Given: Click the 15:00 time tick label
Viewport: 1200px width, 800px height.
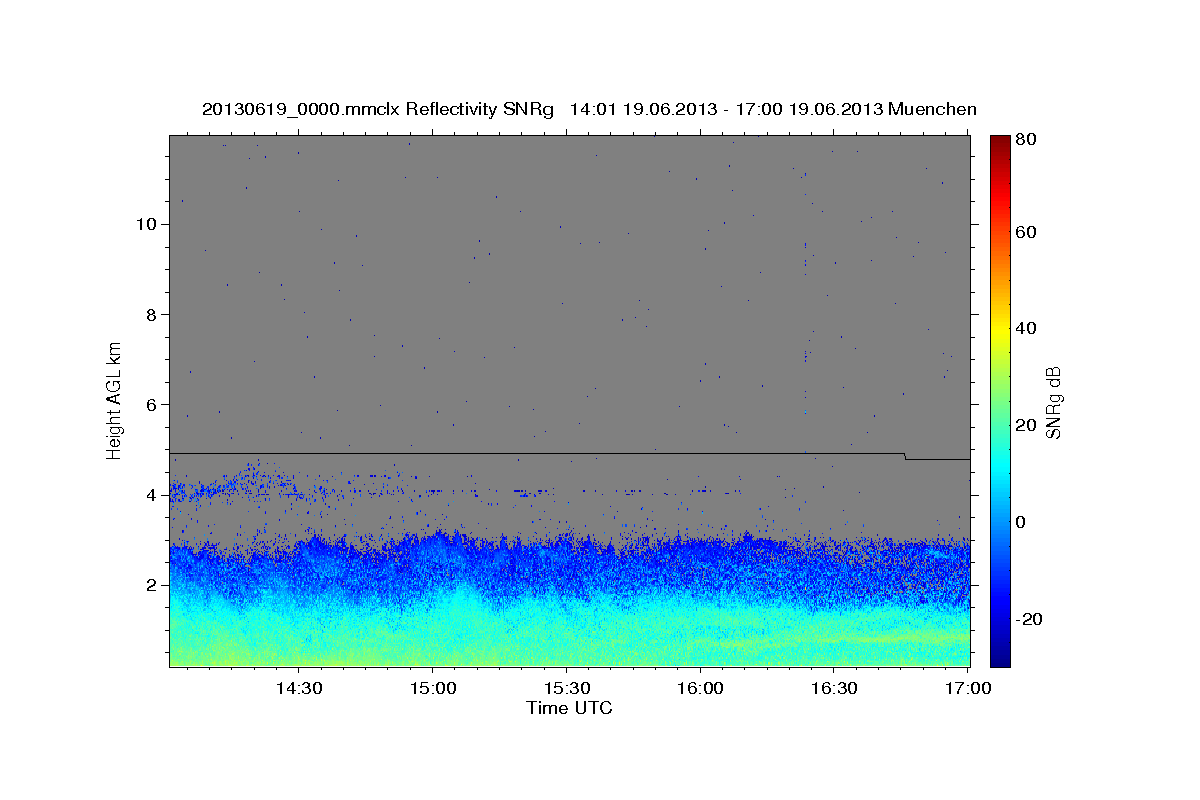Looking at the screenshot, I should [x=434, y=688].
